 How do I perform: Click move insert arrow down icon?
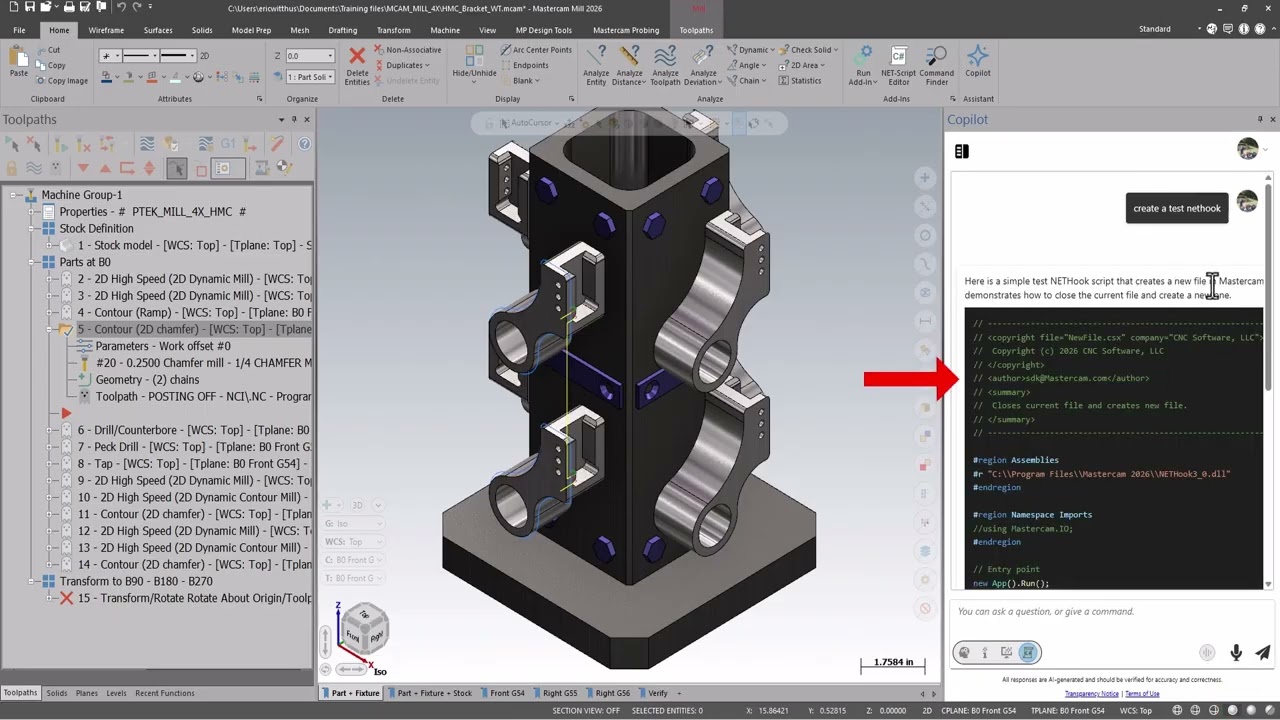pyautogui.click(x=83, y=168)
